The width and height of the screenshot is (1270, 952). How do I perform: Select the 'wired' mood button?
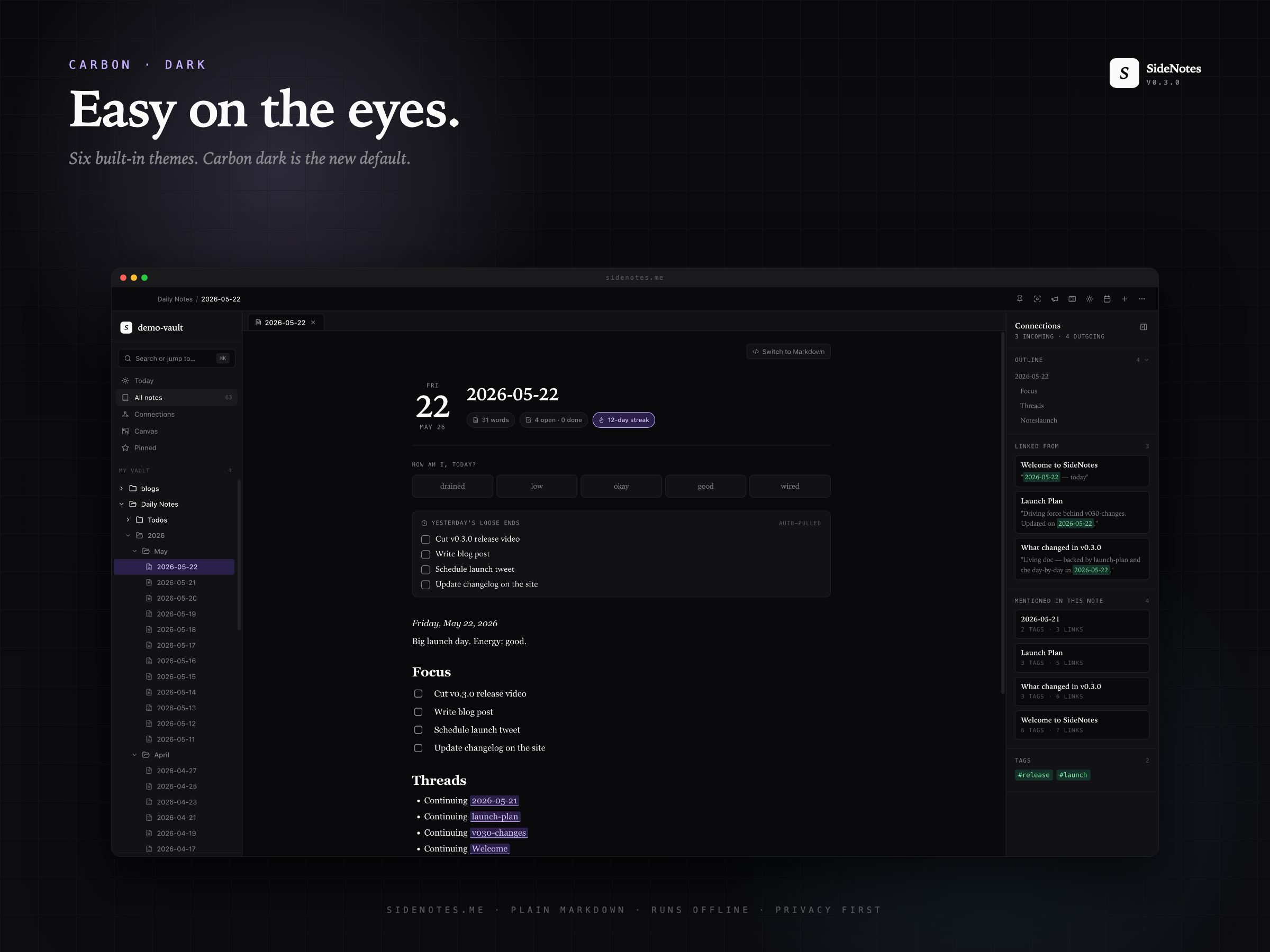[x=790, y=486]
